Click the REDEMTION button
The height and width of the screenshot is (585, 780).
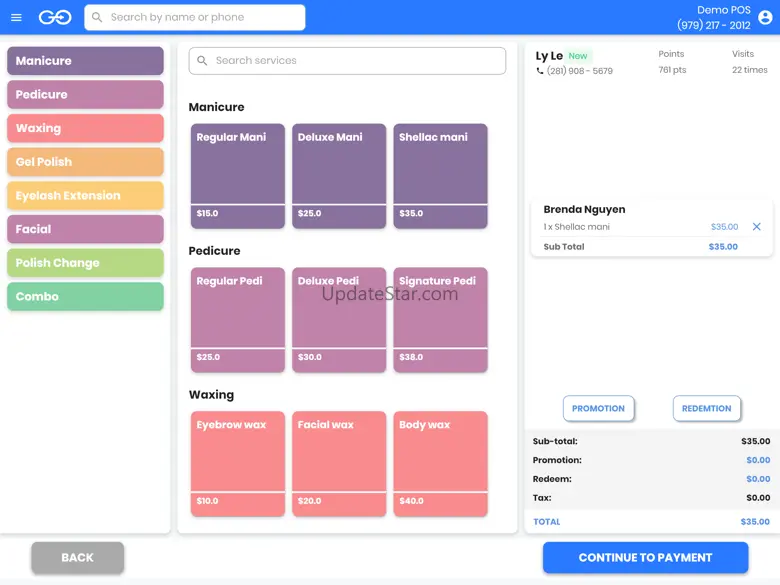[x=706, y=408]
